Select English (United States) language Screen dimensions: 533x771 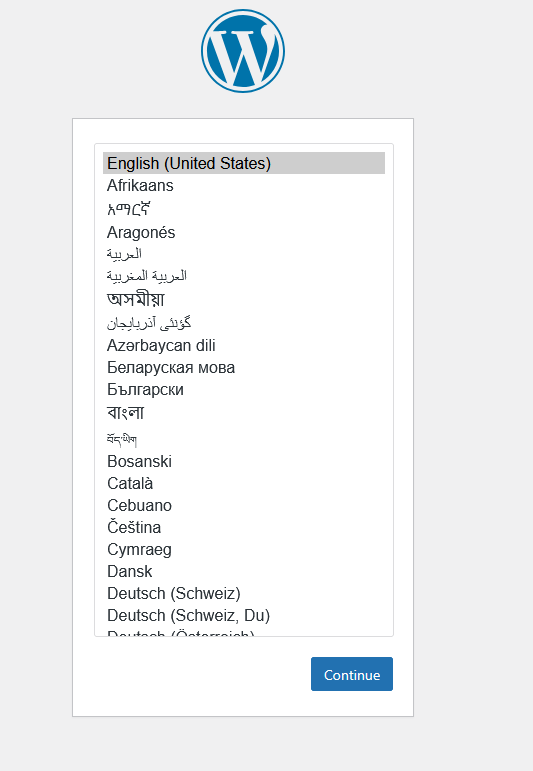click(x=244, y=163)
